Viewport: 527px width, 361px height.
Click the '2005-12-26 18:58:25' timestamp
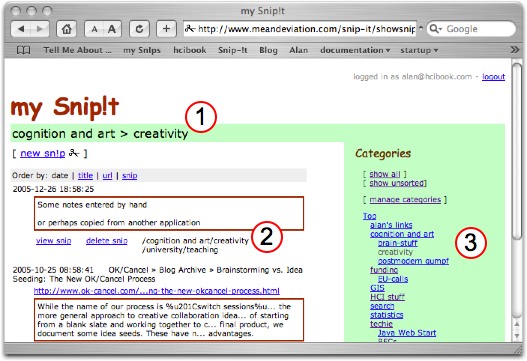click(x=53, y=189)
